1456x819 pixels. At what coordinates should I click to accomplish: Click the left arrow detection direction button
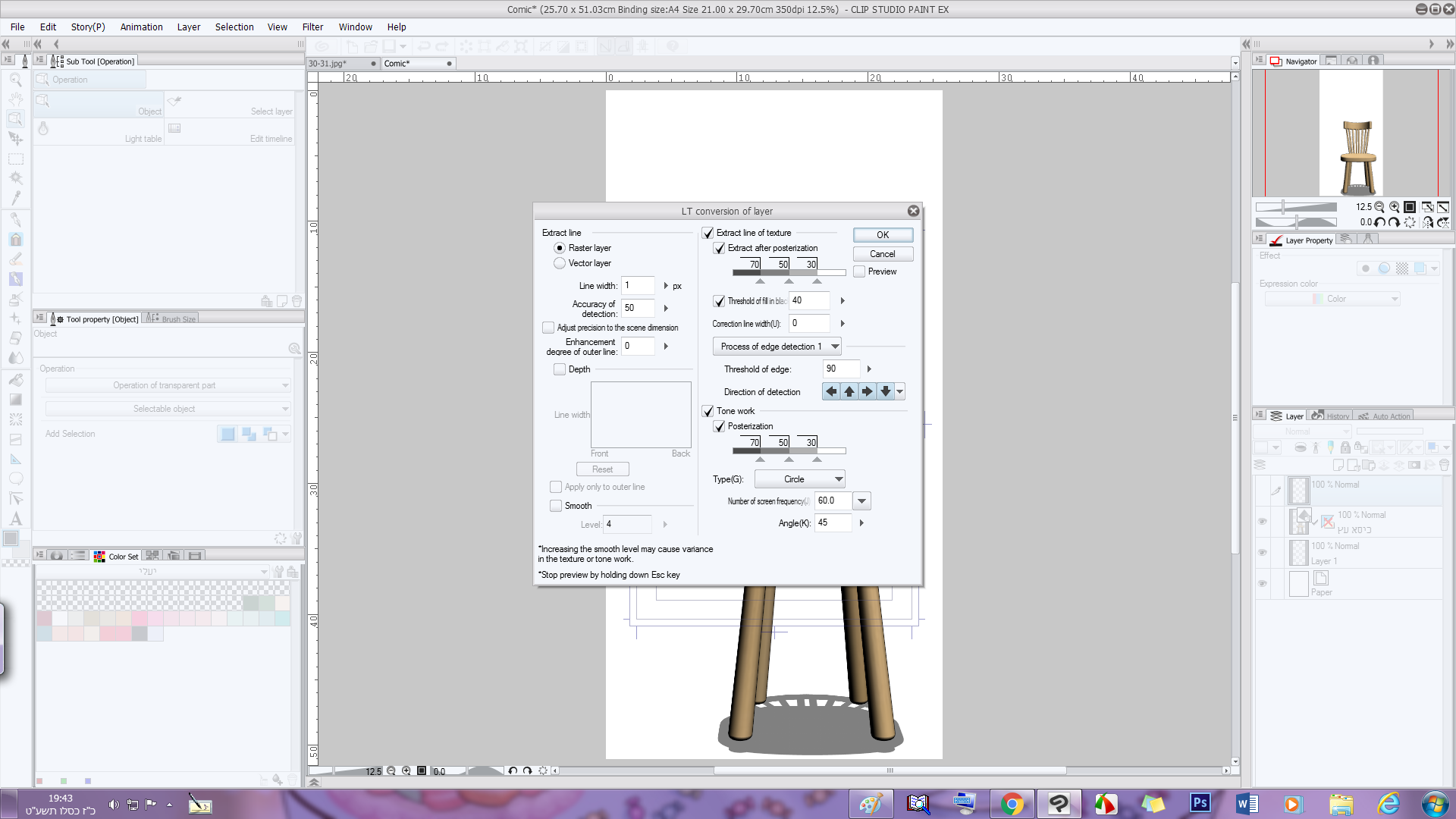[x=831, y=391]
